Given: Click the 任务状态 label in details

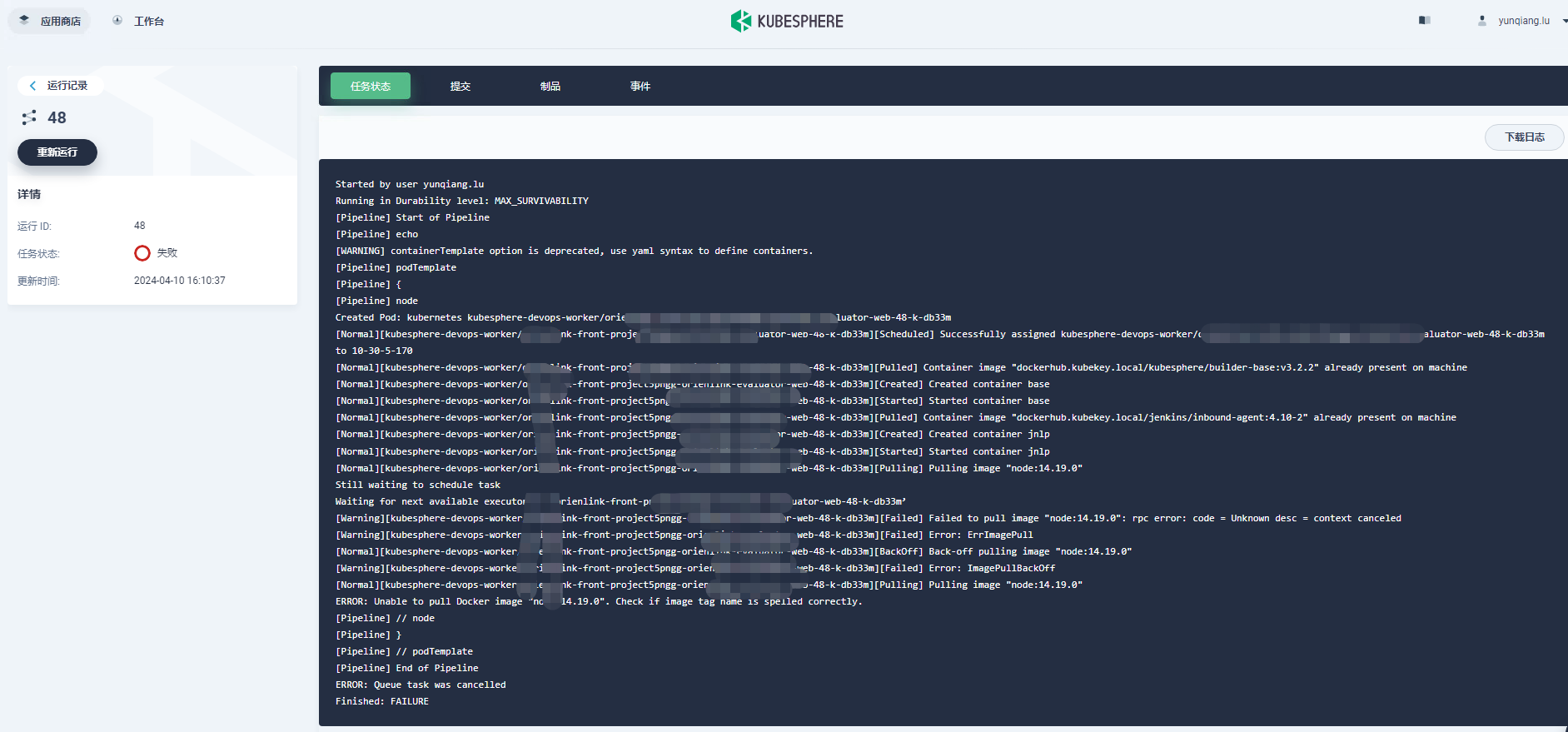Looking at the screenshot, I should (x=38, y=254).
